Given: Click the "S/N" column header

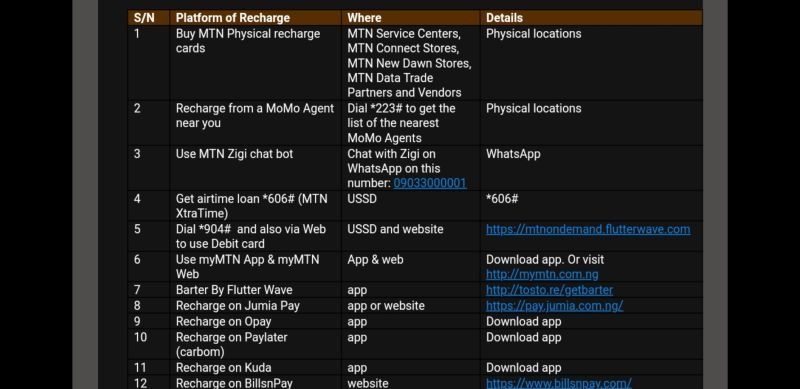Looking at the screenshot, I should pyautogui.click(x=148, y=17).
